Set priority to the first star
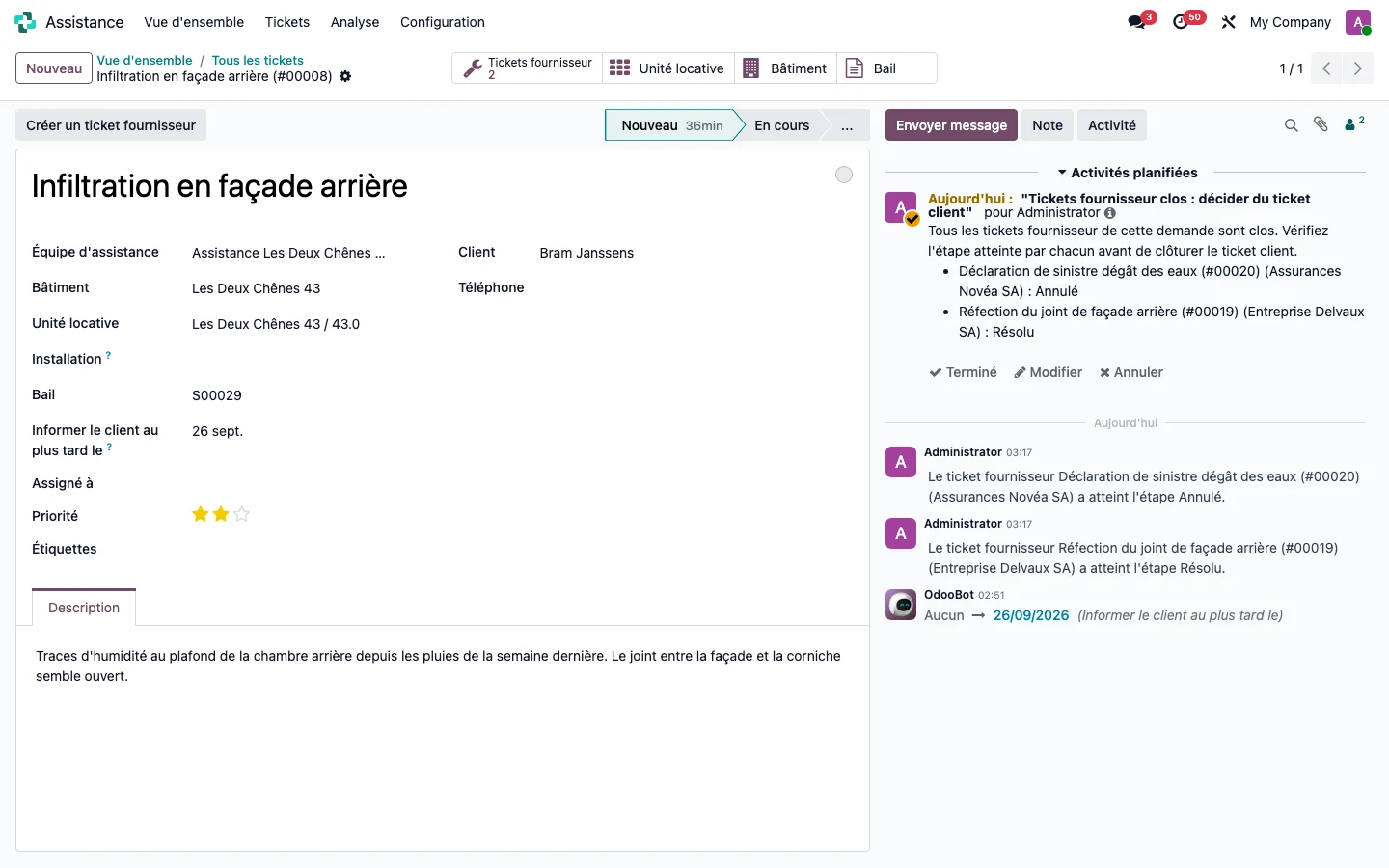This screenshot has height=868, width=1389. pyautogui.click(x=201, y=515)
